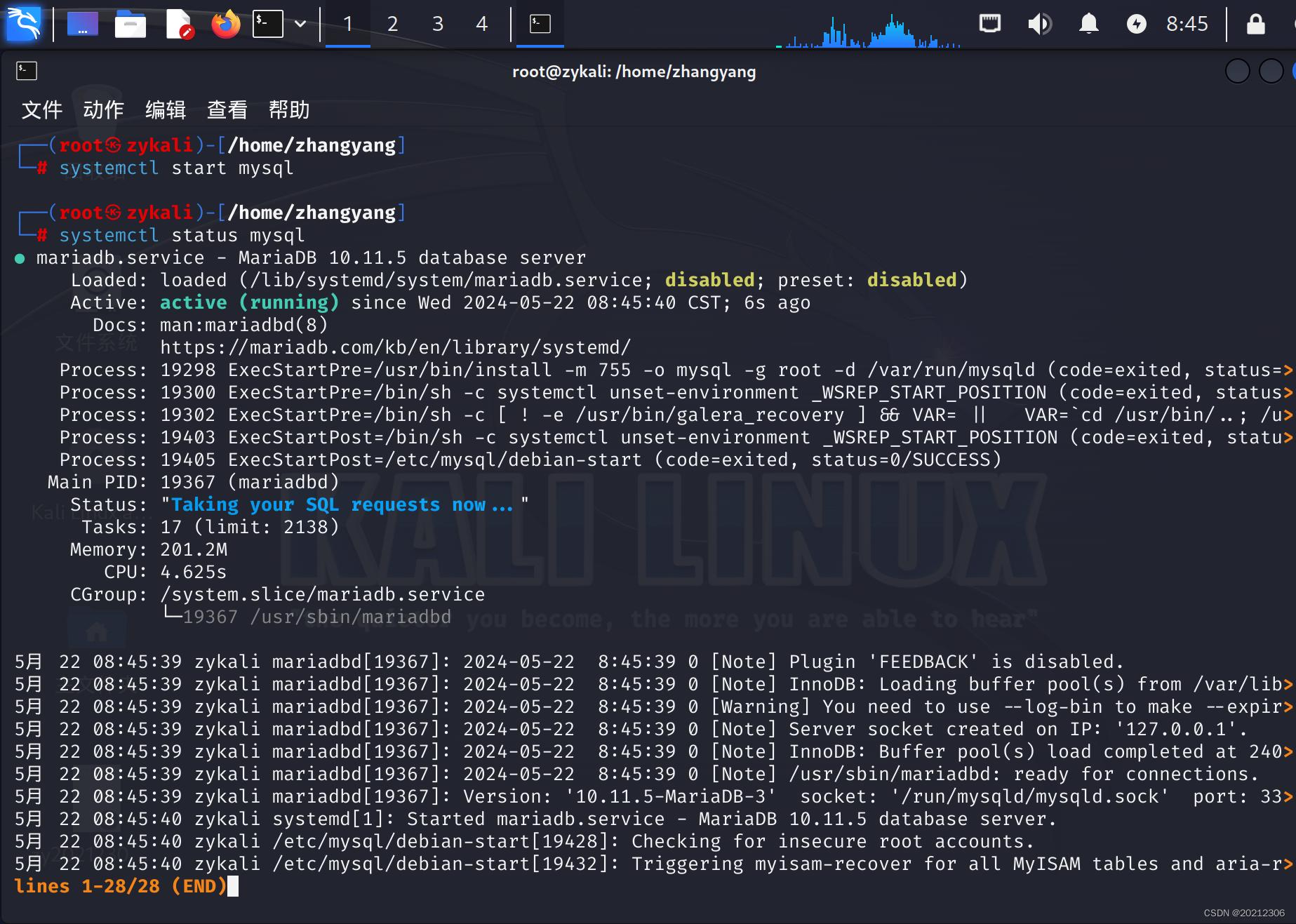Click the 'lines 1-28/28 (END)' pager status
The width and height of the screenshot is (1296, 924).
pos(121,886)
